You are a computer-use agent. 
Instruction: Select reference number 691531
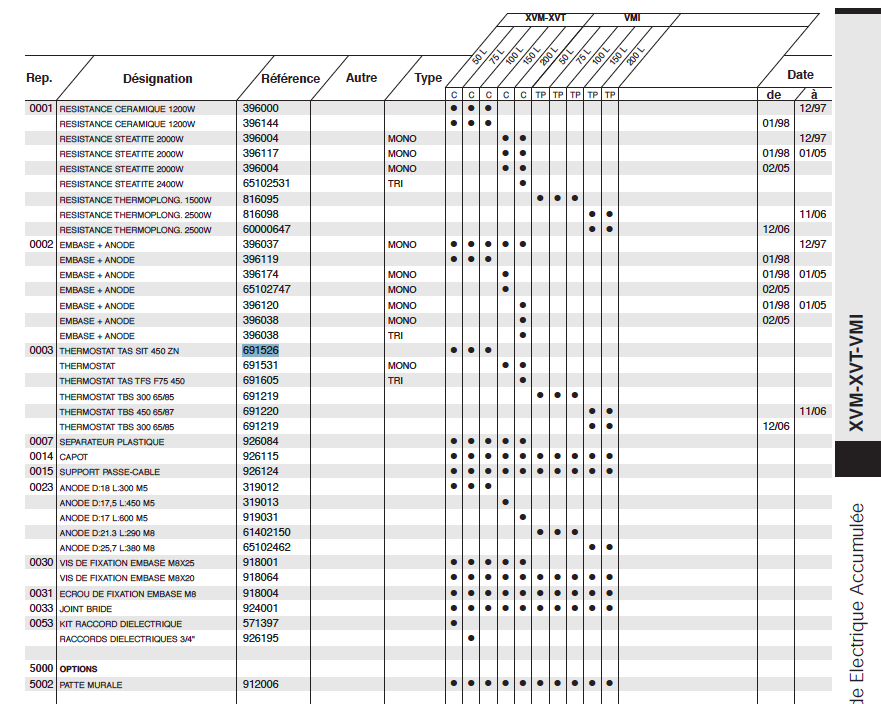261,365
